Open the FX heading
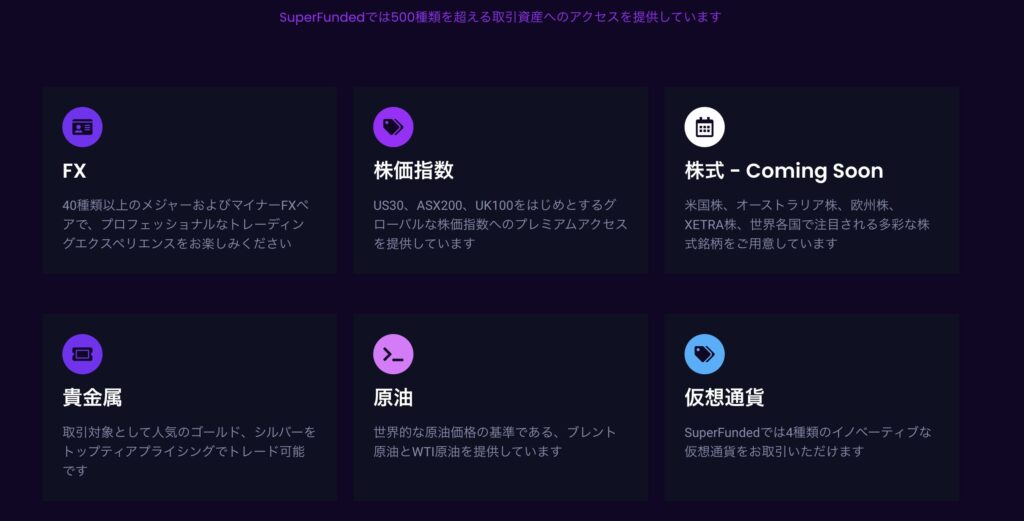This screenshot has width=1024, height=521. point(74,171)
